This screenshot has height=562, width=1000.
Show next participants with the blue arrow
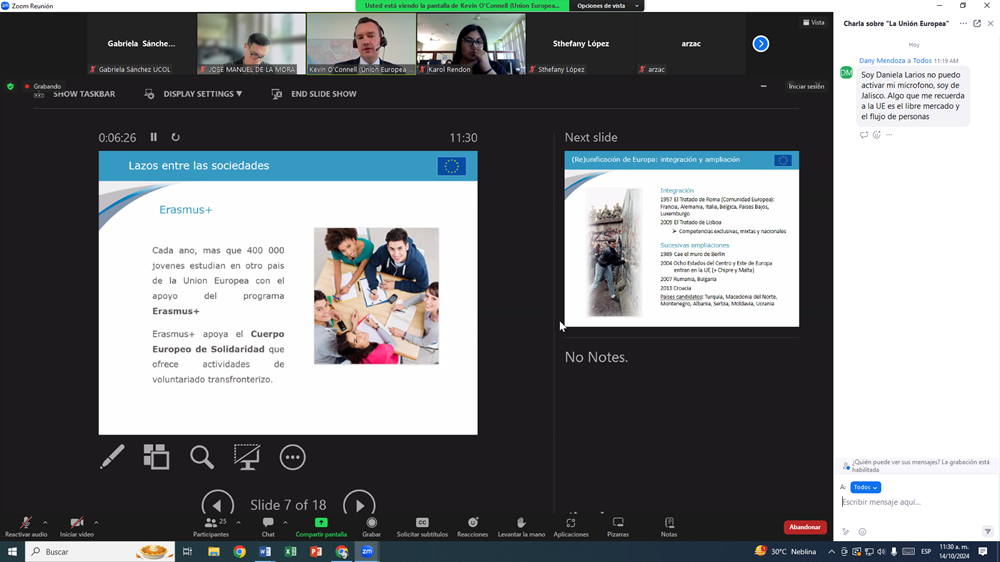[761, 44]
